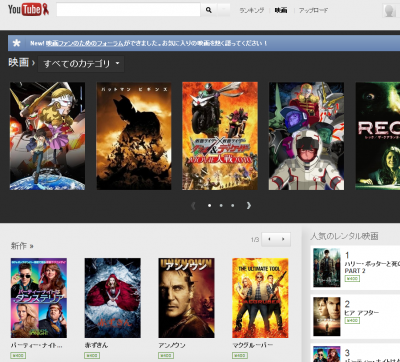Open the すべてのカテゴリ dropdown

[x=81, y=63]
